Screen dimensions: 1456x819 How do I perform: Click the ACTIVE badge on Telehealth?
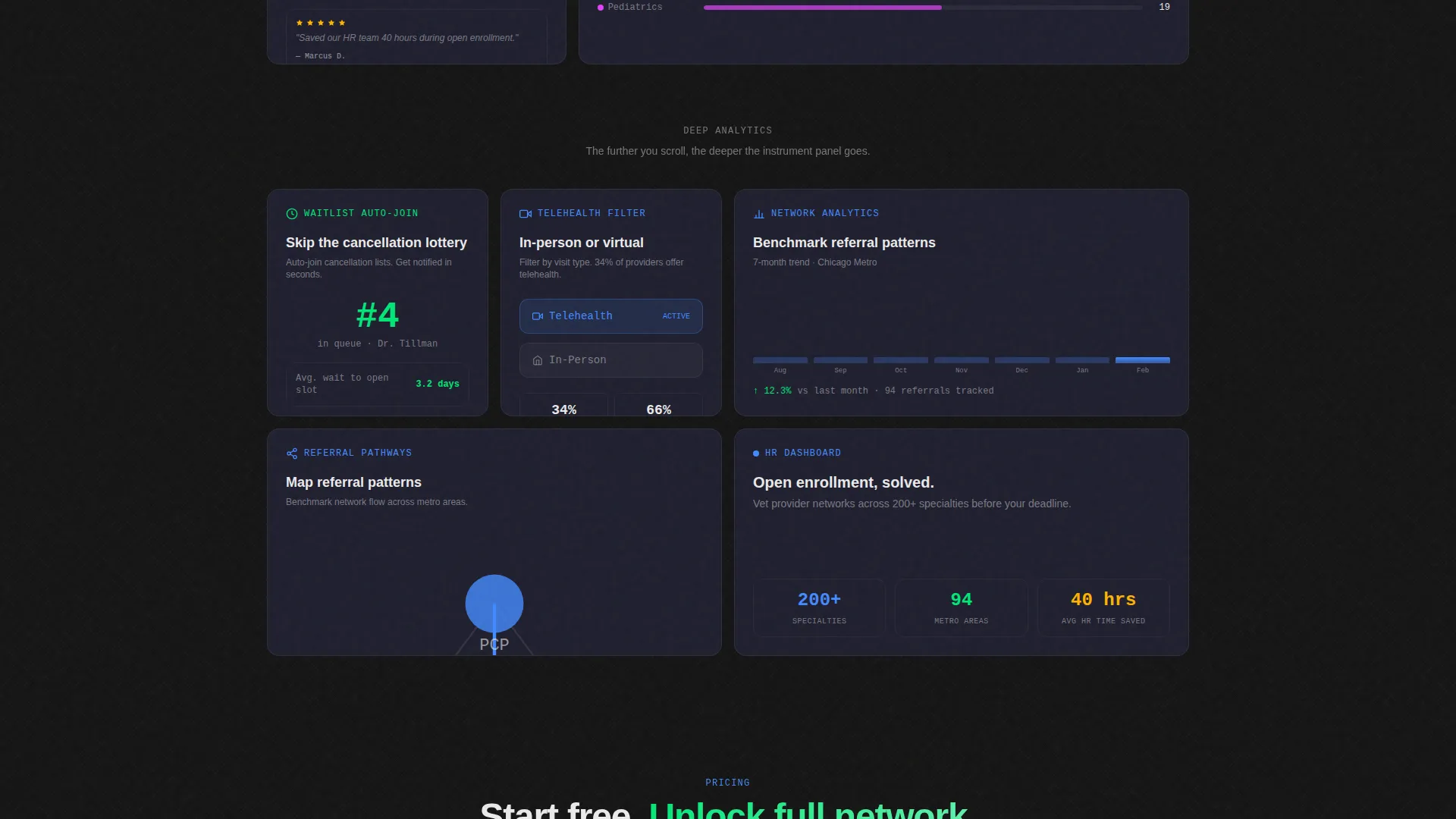(676, 316)
